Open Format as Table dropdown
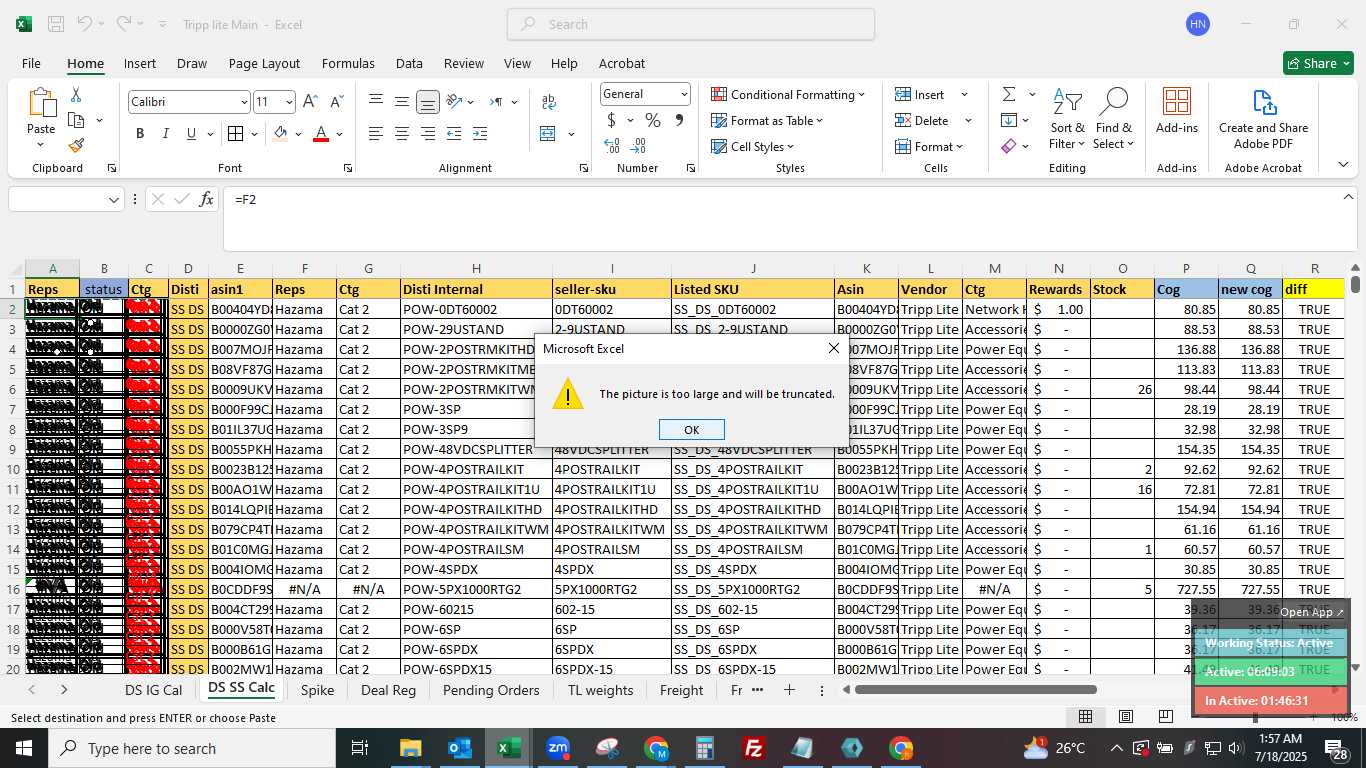 (767, 120)
